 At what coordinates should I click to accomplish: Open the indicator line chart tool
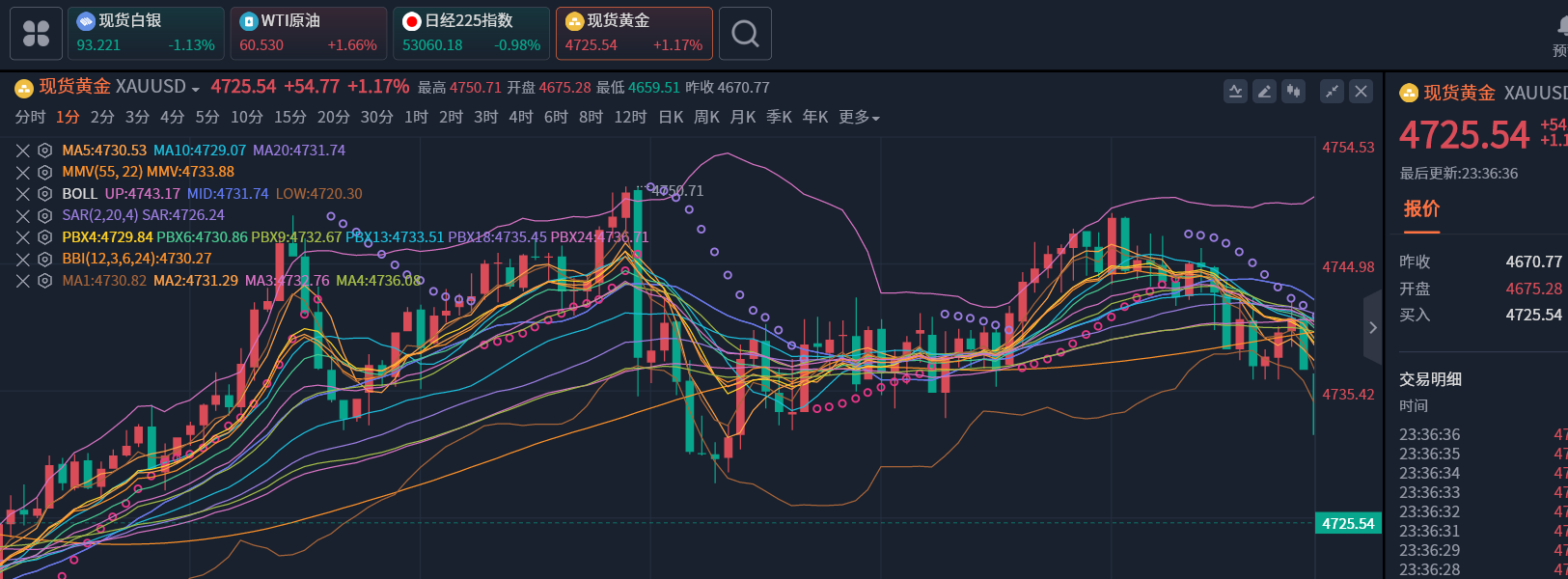[x=1235, y=91]
